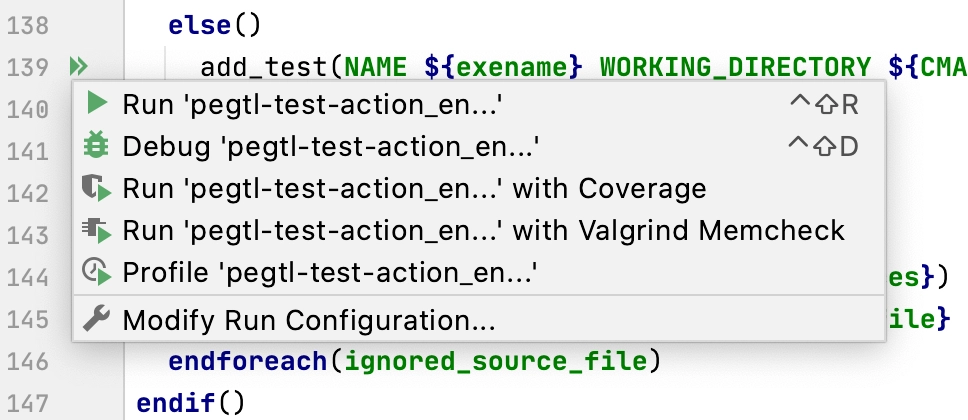Image resolution: width=968 pixels, height=420 pixels.
Task: Click the wrench configuration icon
Action: click(96, 319)
